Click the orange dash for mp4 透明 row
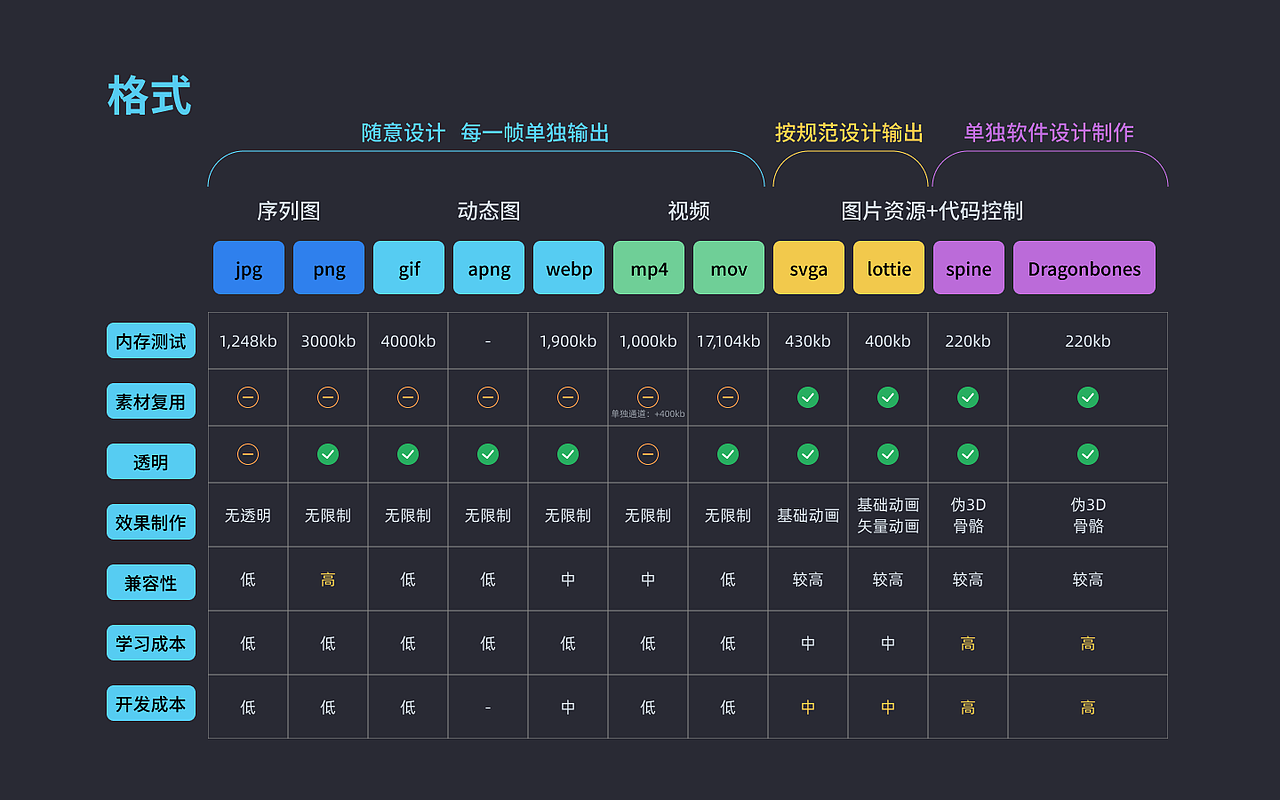This screenshot has height=800, width=1280. (647, 454)
